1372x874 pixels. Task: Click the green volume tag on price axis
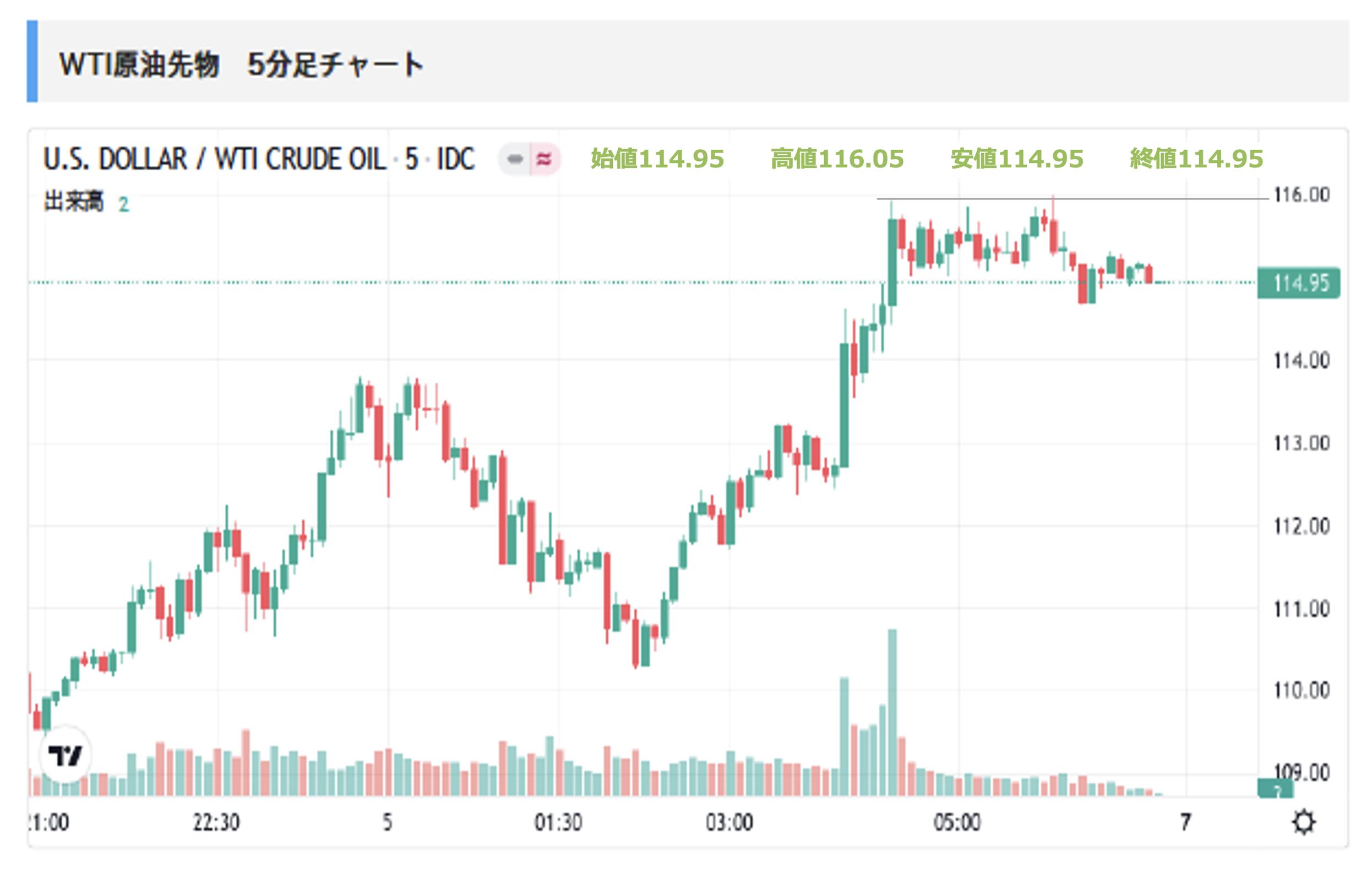(x=1275, y=789)
